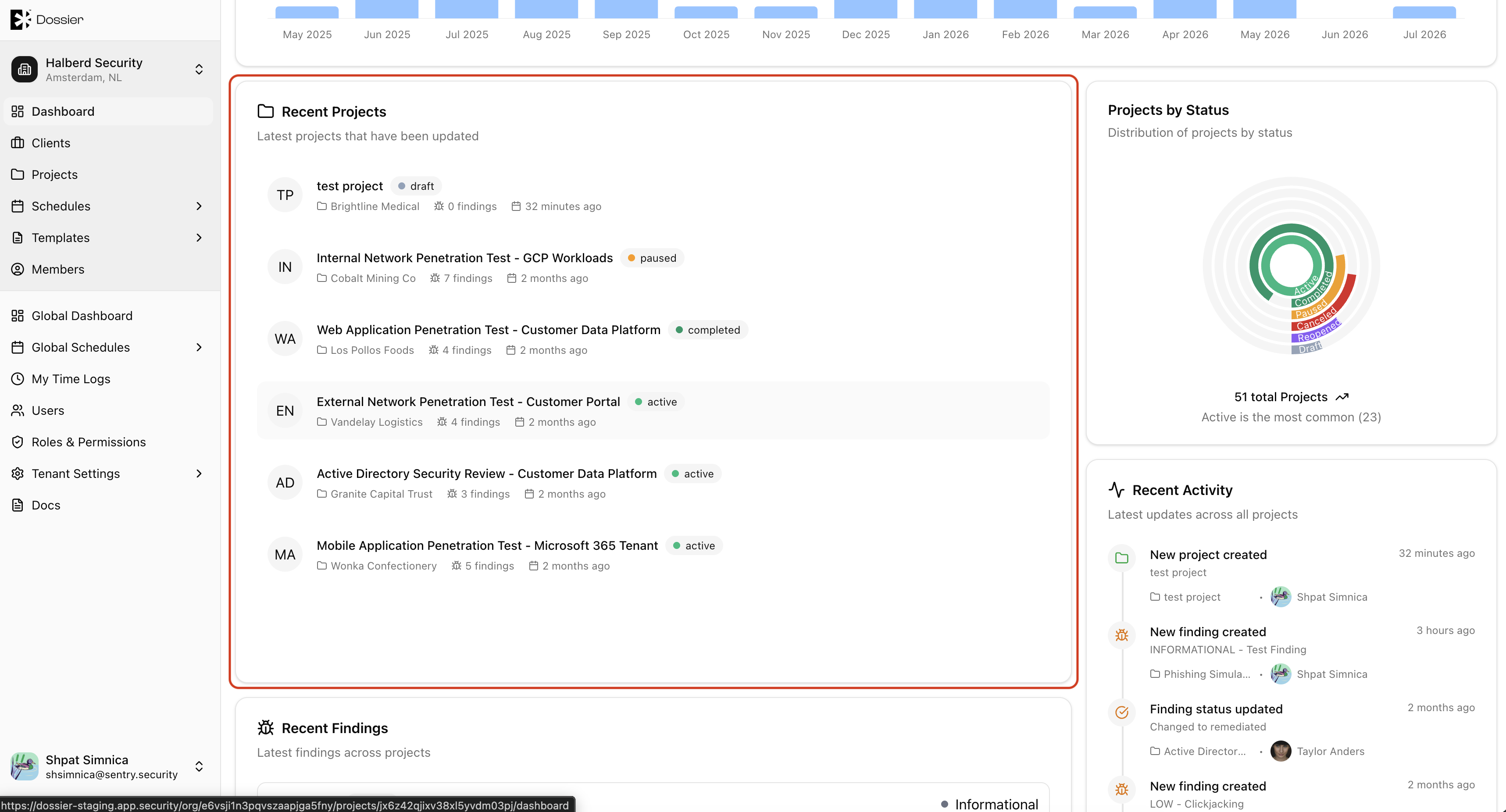
Task: Open the test project row
Action: (x=653, y=195)
